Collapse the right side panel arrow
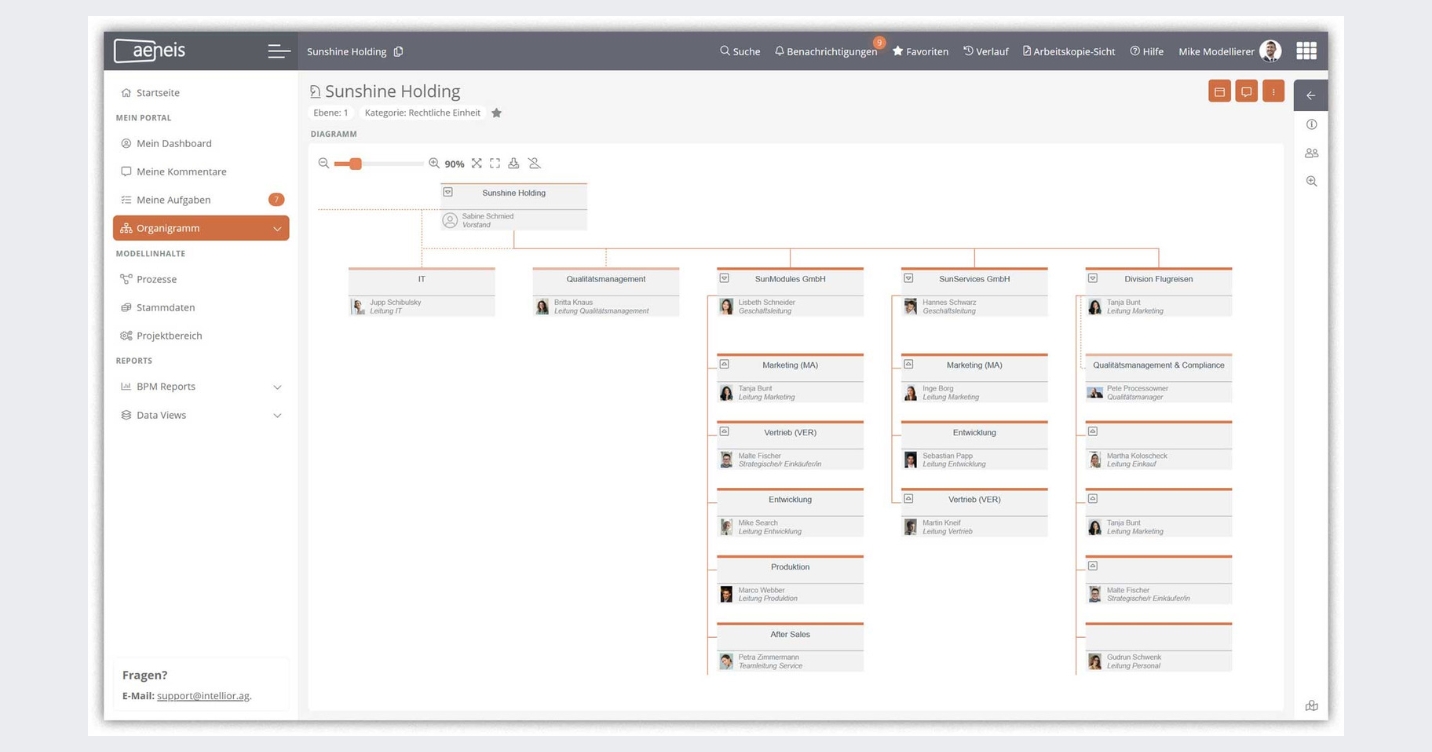The image size is (1432, 752). pyautogui.click(x=1311, y=96)
